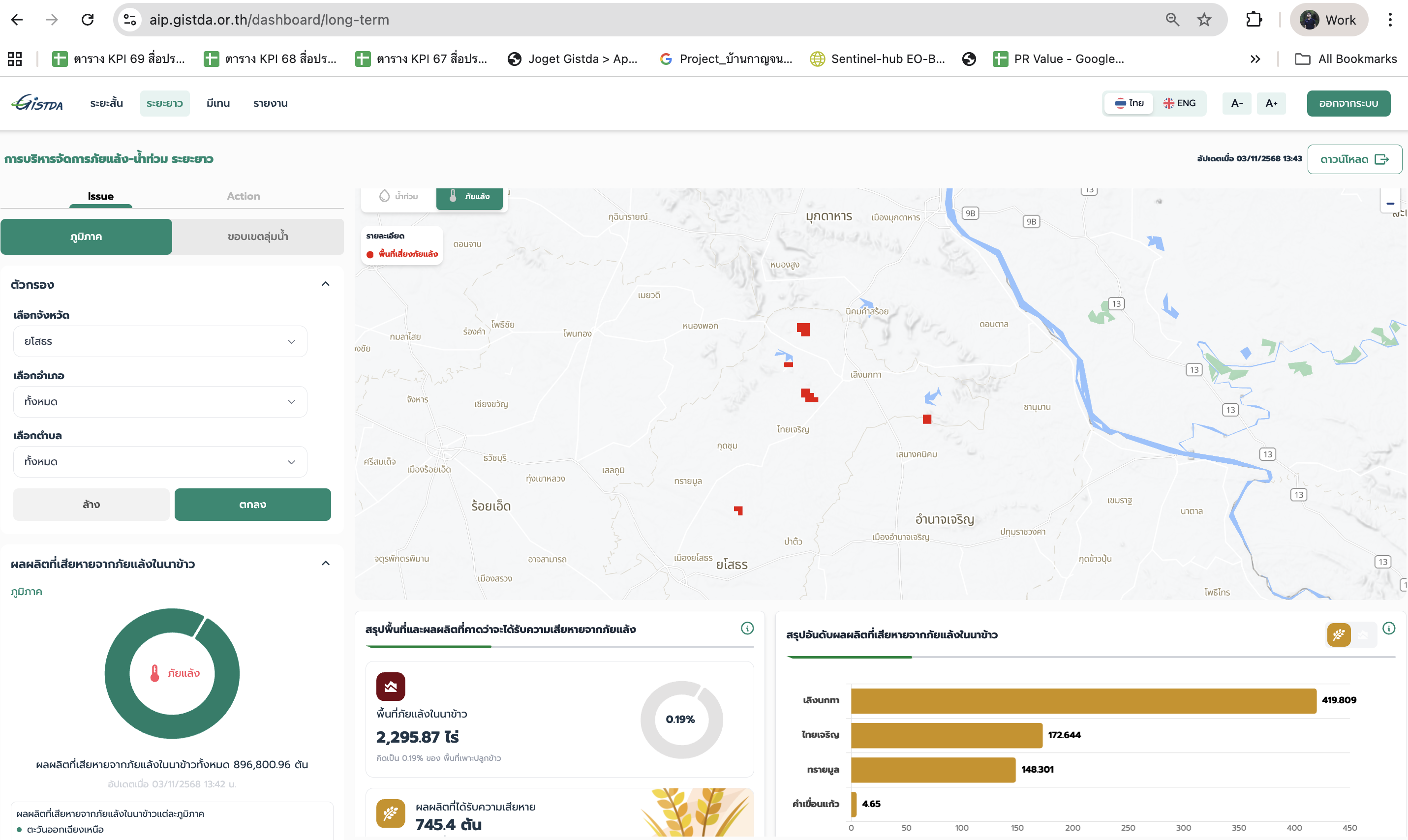Image resolution: width=1408 pixels, height=840 pixels.
Task: Click the browser address bar URL
Action: coord(269,20)
